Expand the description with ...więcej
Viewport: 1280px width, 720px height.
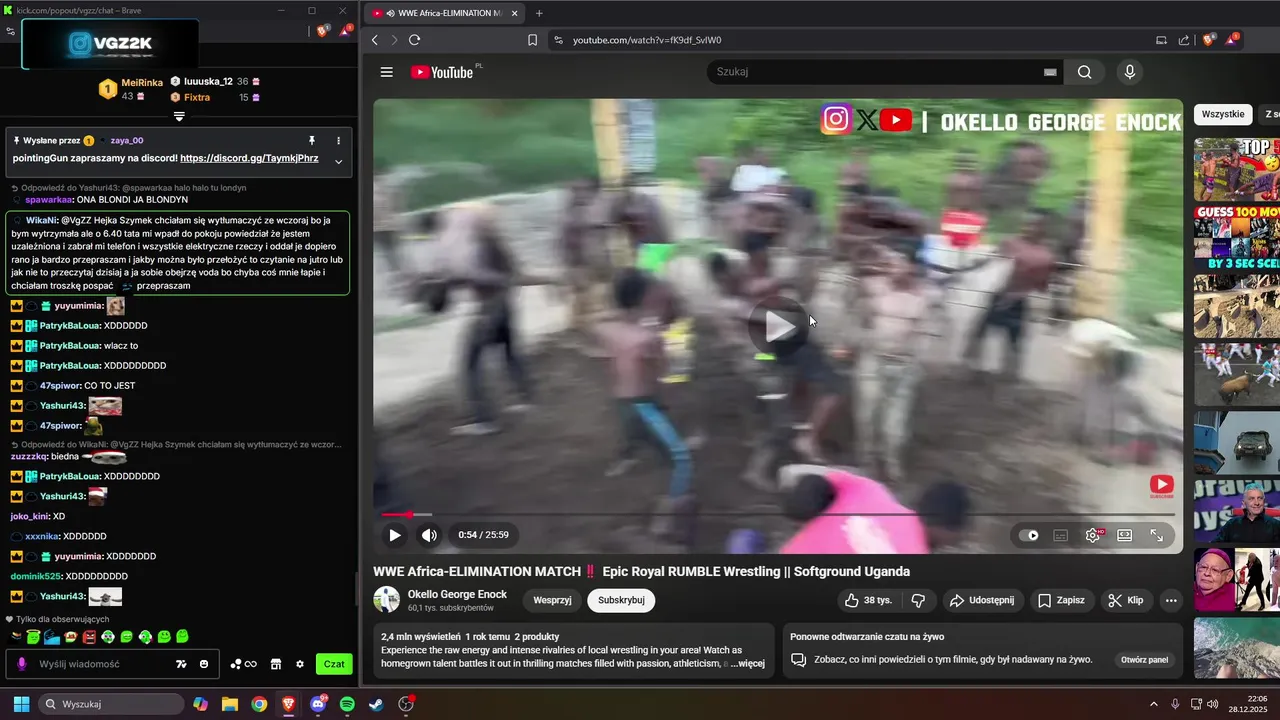[747, 663]
